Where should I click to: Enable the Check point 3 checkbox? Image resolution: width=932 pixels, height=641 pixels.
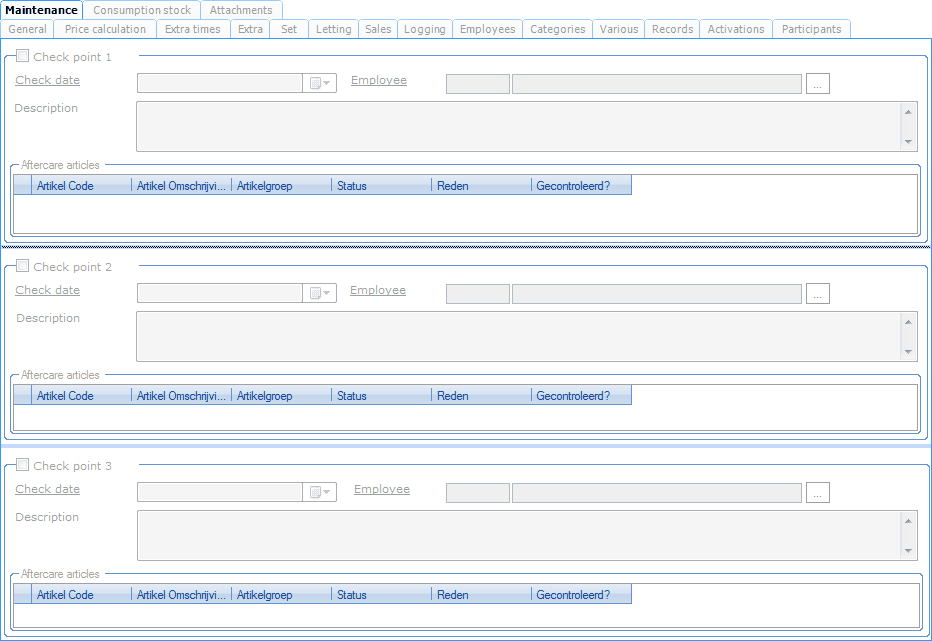[23, 466]
